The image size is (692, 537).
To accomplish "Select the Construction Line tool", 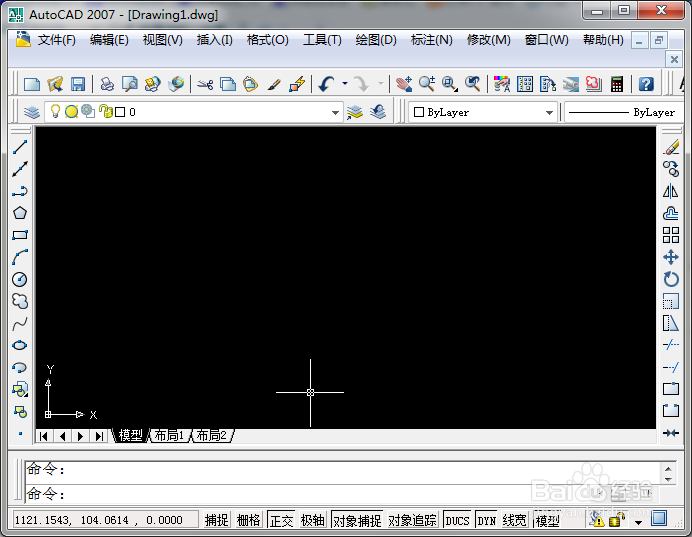I will point(20,169).
